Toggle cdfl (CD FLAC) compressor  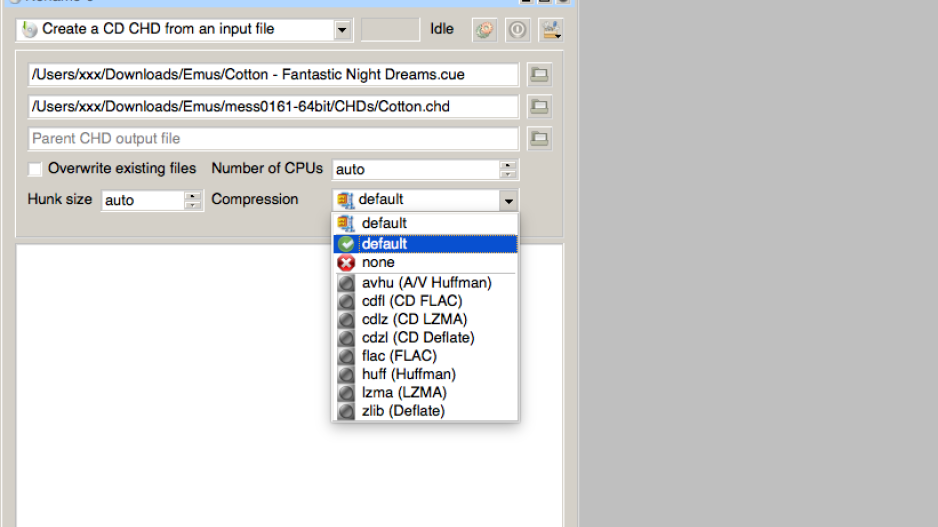[425, 301]
